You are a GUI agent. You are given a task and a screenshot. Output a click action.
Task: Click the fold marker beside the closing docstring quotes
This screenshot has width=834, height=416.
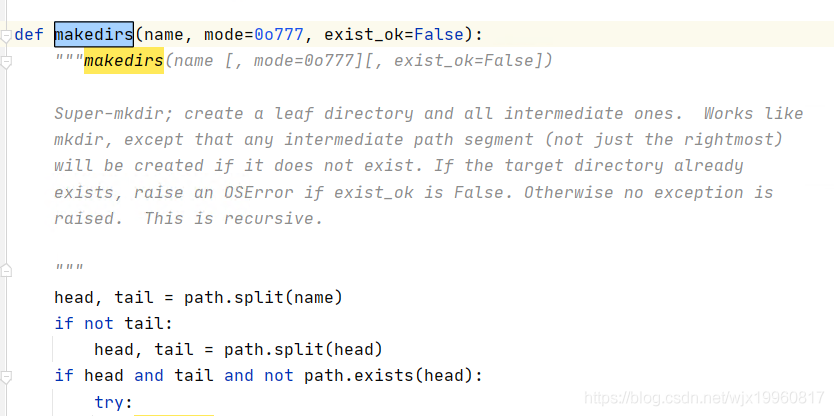pos(6,270)
